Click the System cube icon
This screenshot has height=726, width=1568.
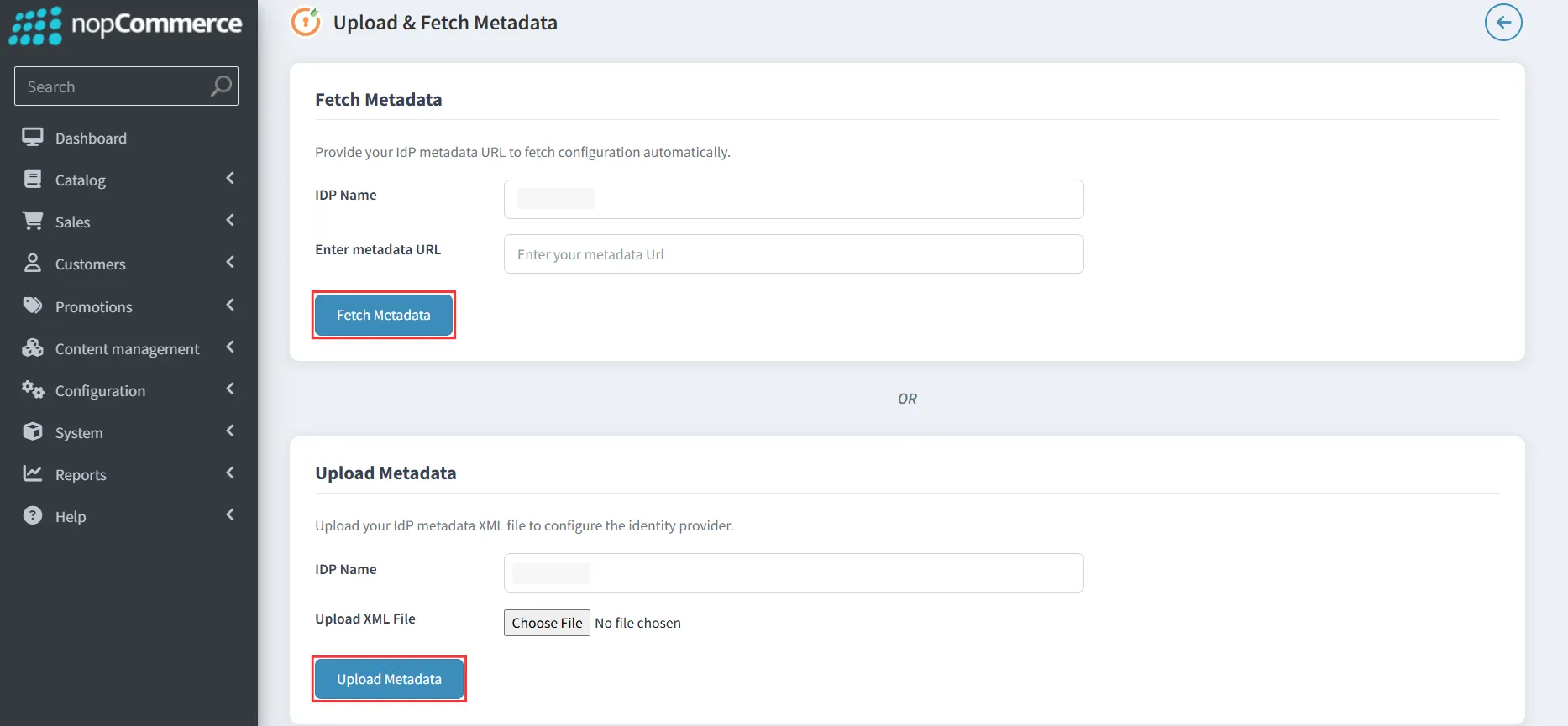coord(33,431)
